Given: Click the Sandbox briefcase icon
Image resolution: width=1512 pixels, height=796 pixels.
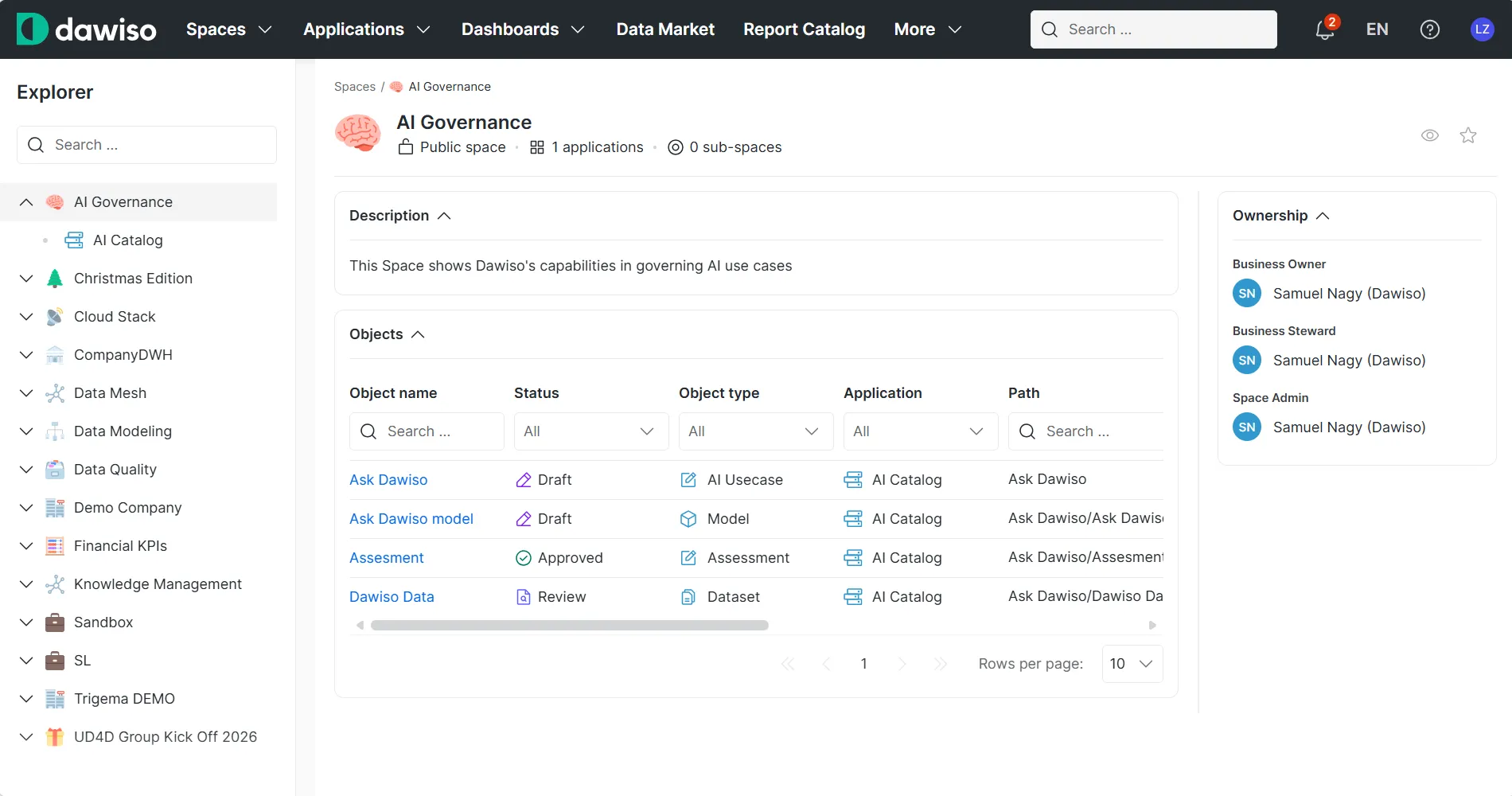Looking at the screenshot, I should coord(55,622).
